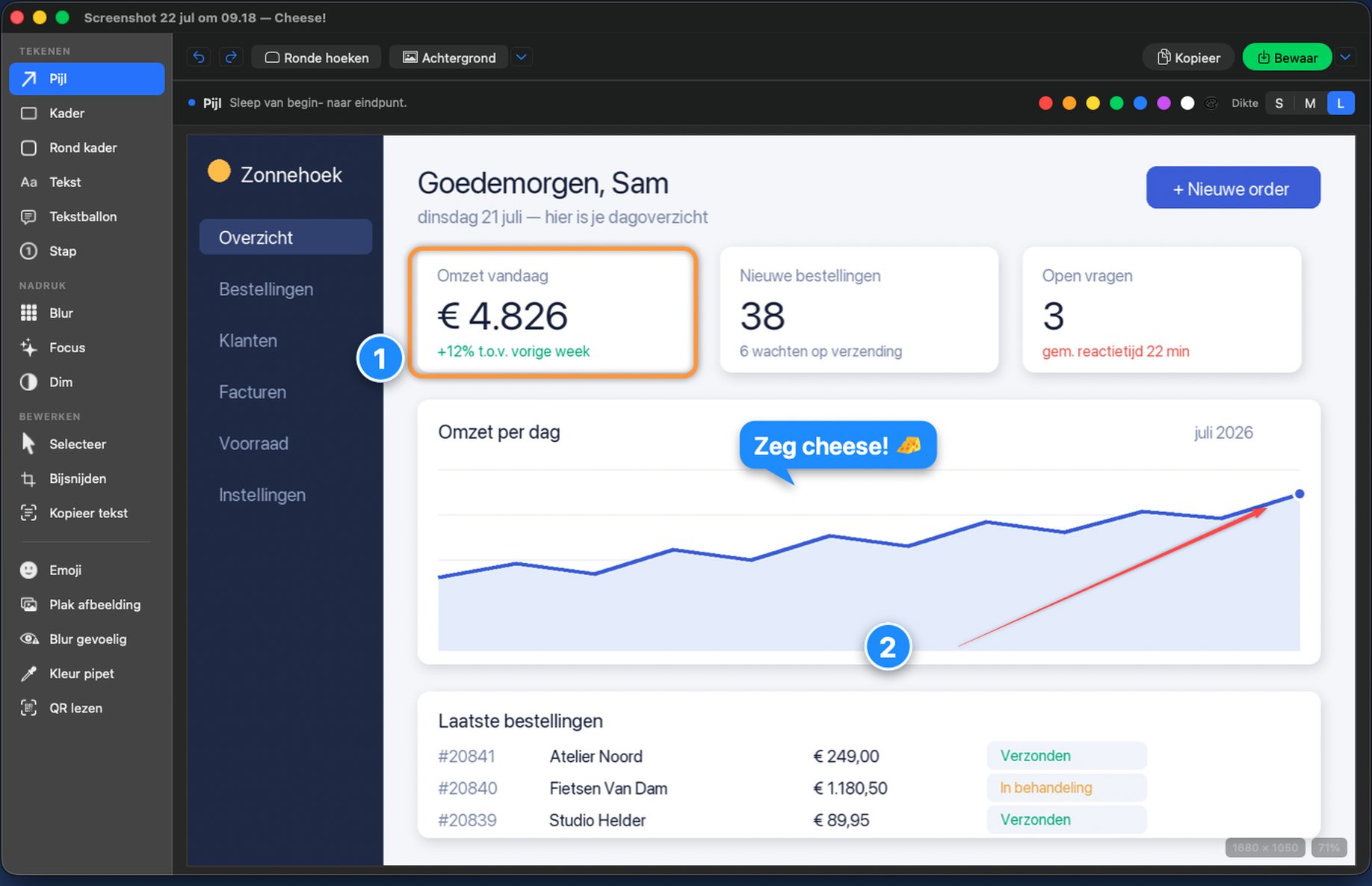Choose the Rond kader tool
This screenshot has width=1372, height=886.
pos(87,147)
